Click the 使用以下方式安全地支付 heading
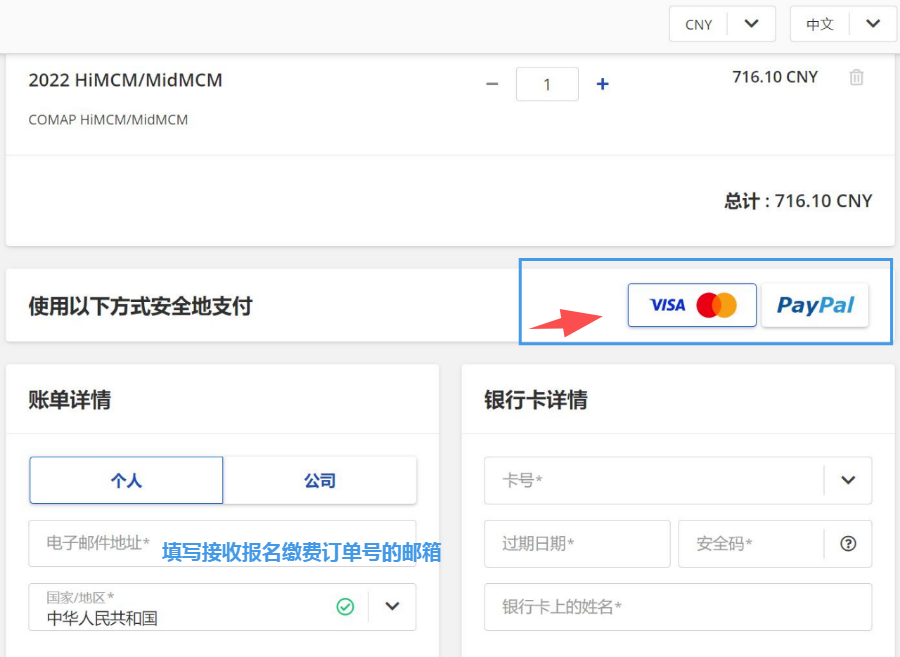Viewport: 900px width, 657px height. pos(141,306)
